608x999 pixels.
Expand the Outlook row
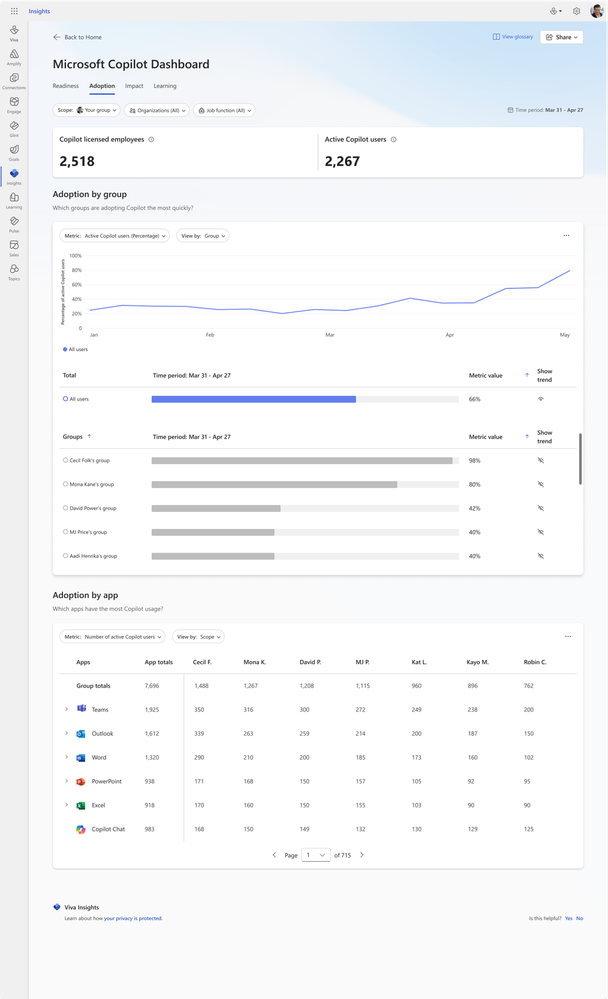pyautogui.click(x=66, y=733)
